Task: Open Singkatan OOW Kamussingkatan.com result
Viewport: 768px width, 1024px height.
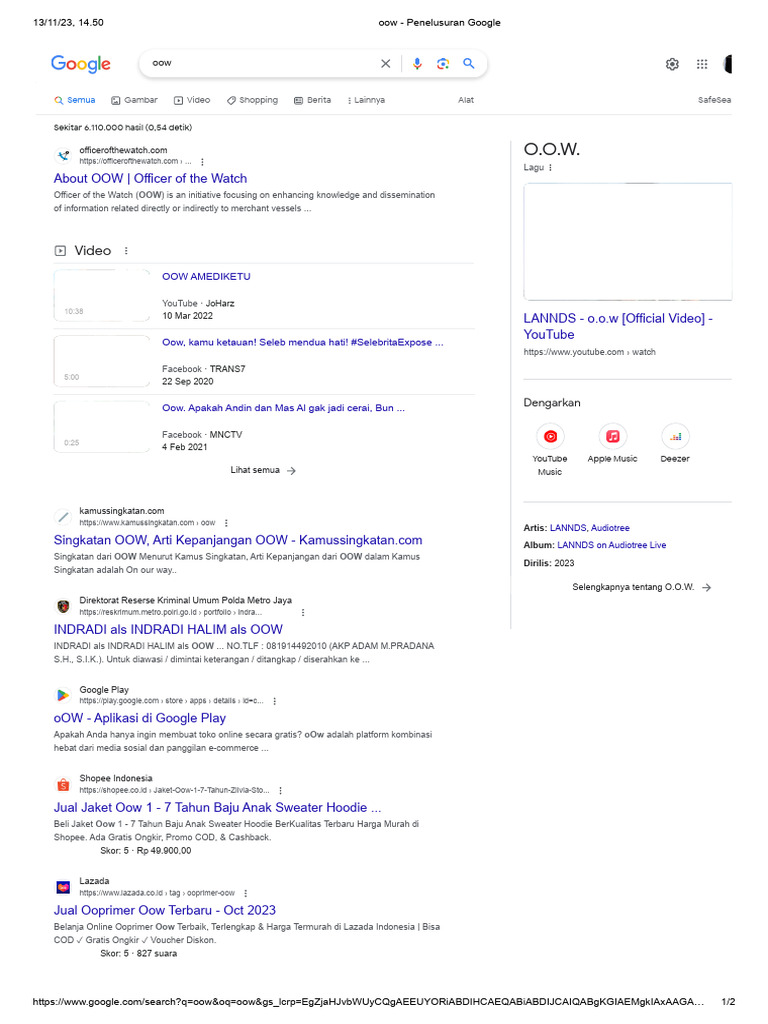Action: pyautogui.click(x=238, y=540)
